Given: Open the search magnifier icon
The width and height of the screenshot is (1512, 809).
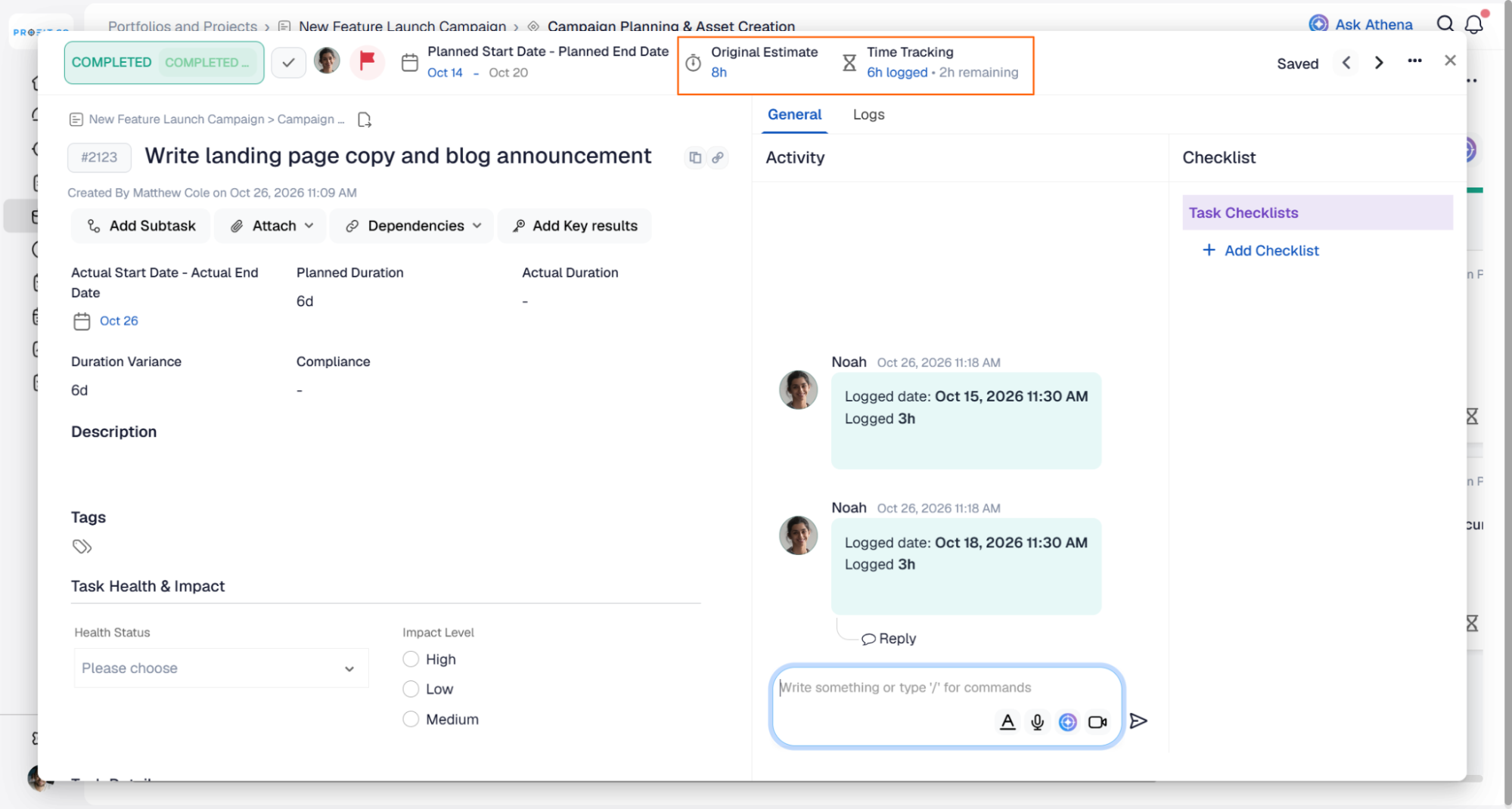Looking at the screenshot, I should click(x=1445, y=24).
